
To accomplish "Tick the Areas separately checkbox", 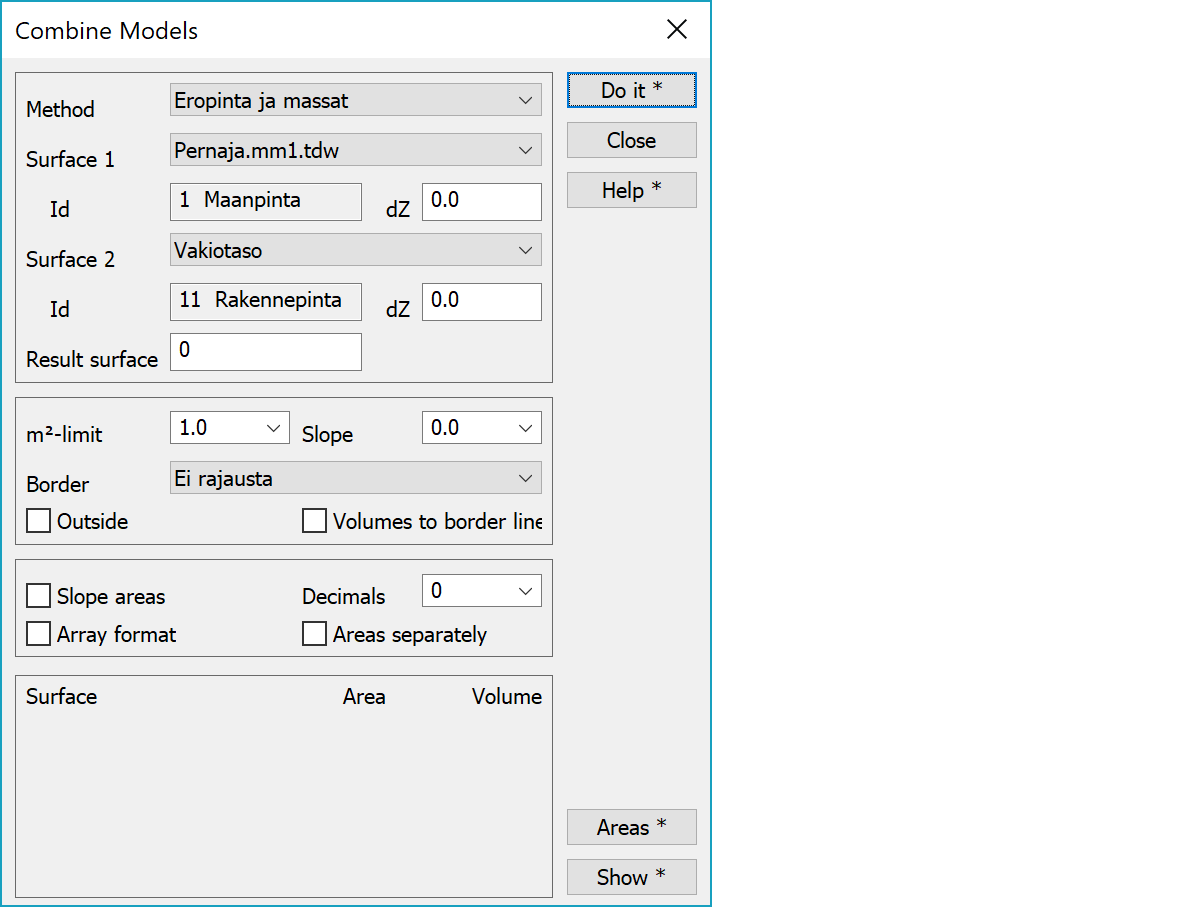I will [x=315, y=634].
